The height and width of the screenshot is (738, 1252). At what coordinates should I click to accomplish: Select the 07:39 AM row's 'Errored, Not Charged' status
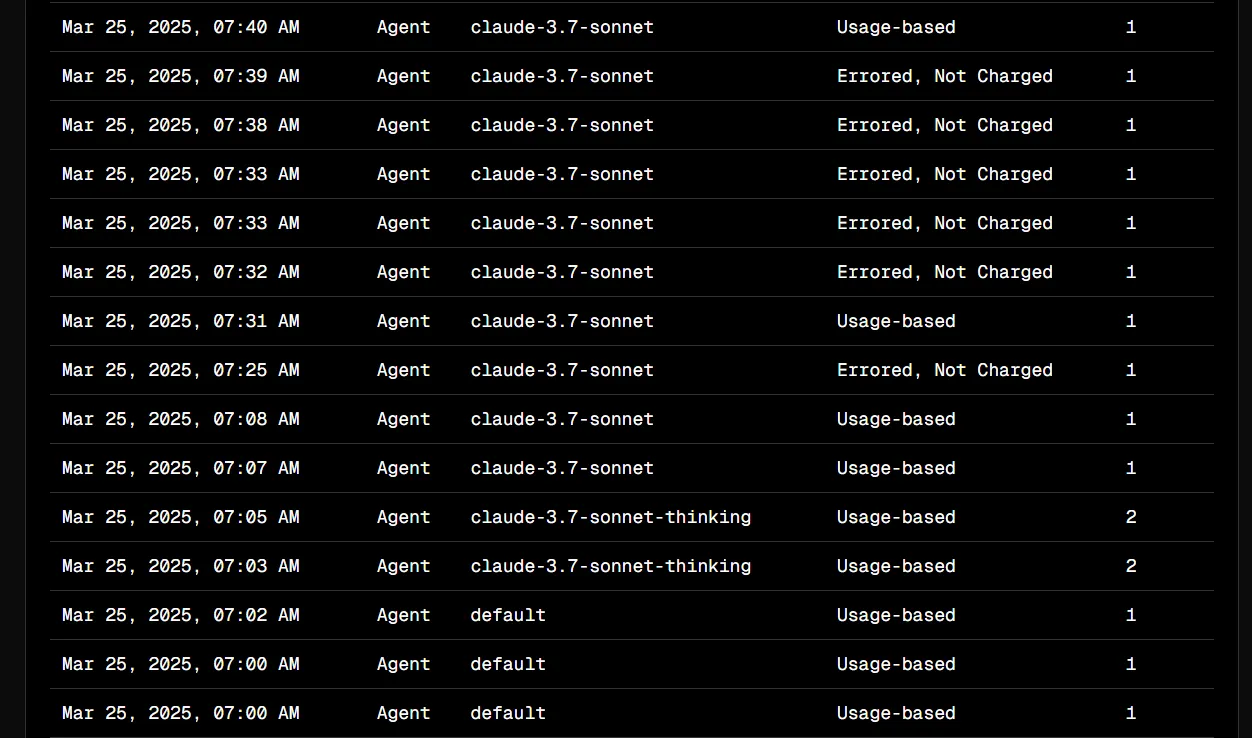pos(944,76)
